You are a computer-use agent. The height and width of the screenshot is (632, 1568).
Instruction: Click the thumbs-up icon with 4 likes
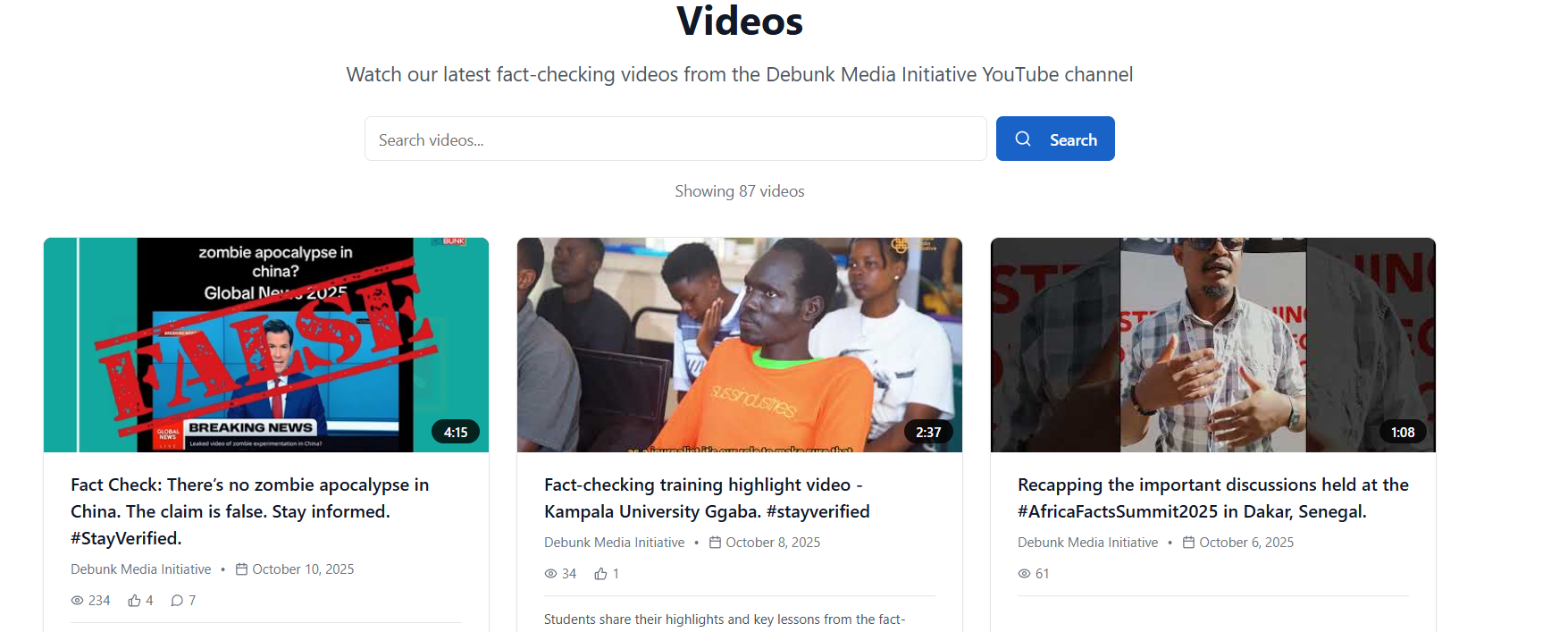click(134, 601)
